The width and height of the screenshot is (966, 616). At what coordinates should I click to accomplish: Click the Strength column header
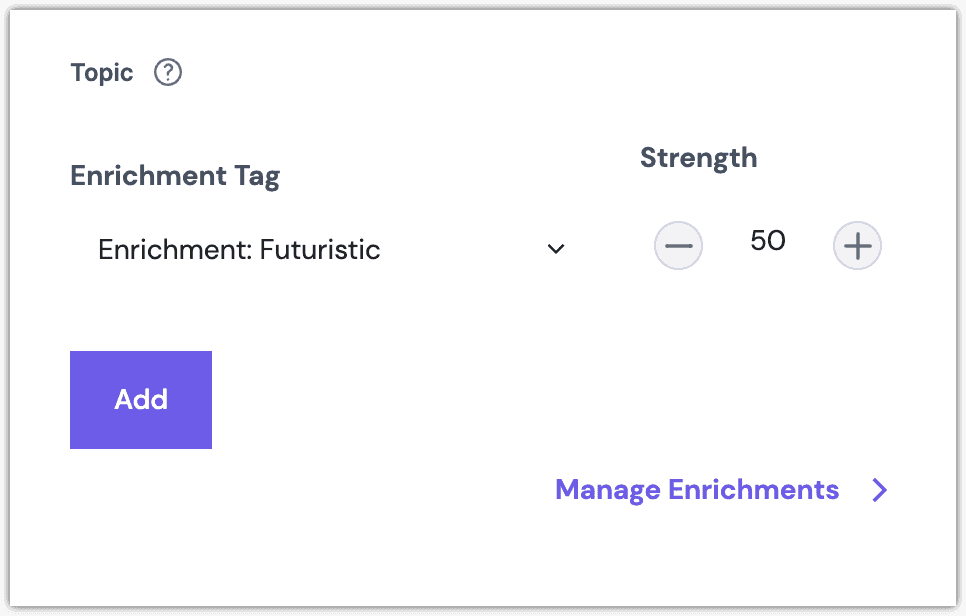tap(698, 157)
